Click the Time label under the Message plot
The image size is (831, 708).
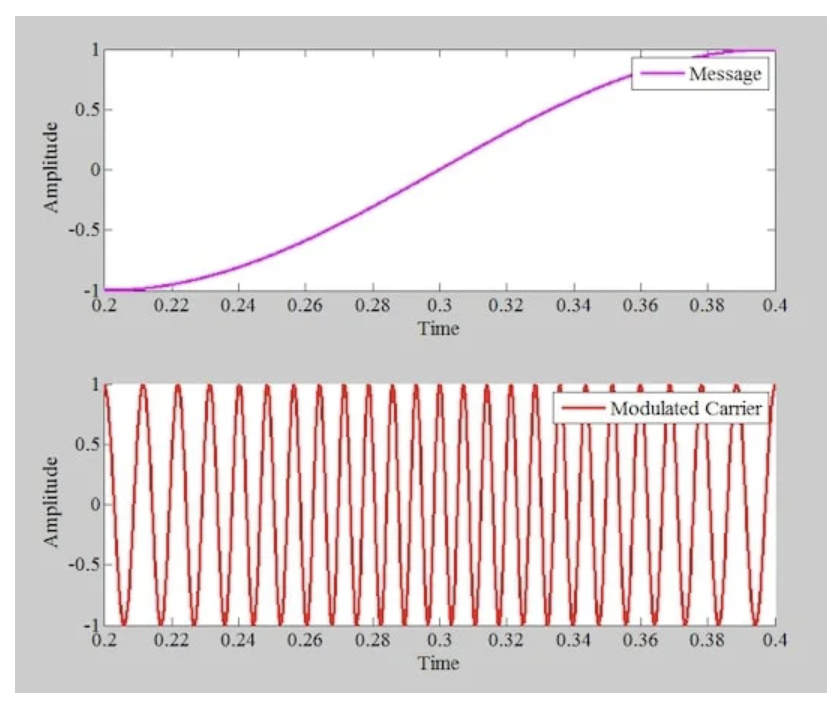pos(438,329)
